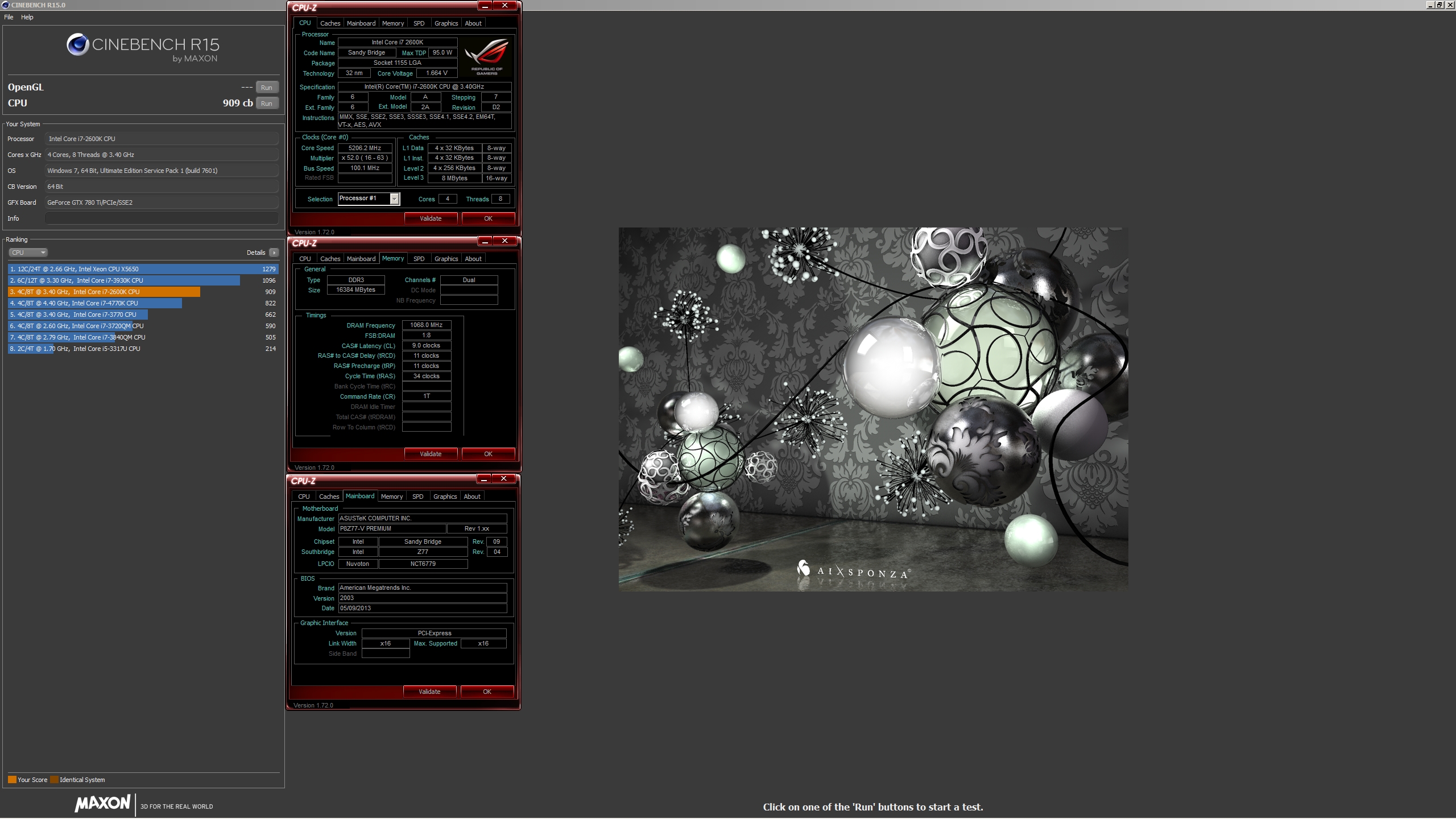Screen dimensions: 1456x819
Task: Click Validate in the Memory CPU-Z window
Action: click(x=431, y=454)
